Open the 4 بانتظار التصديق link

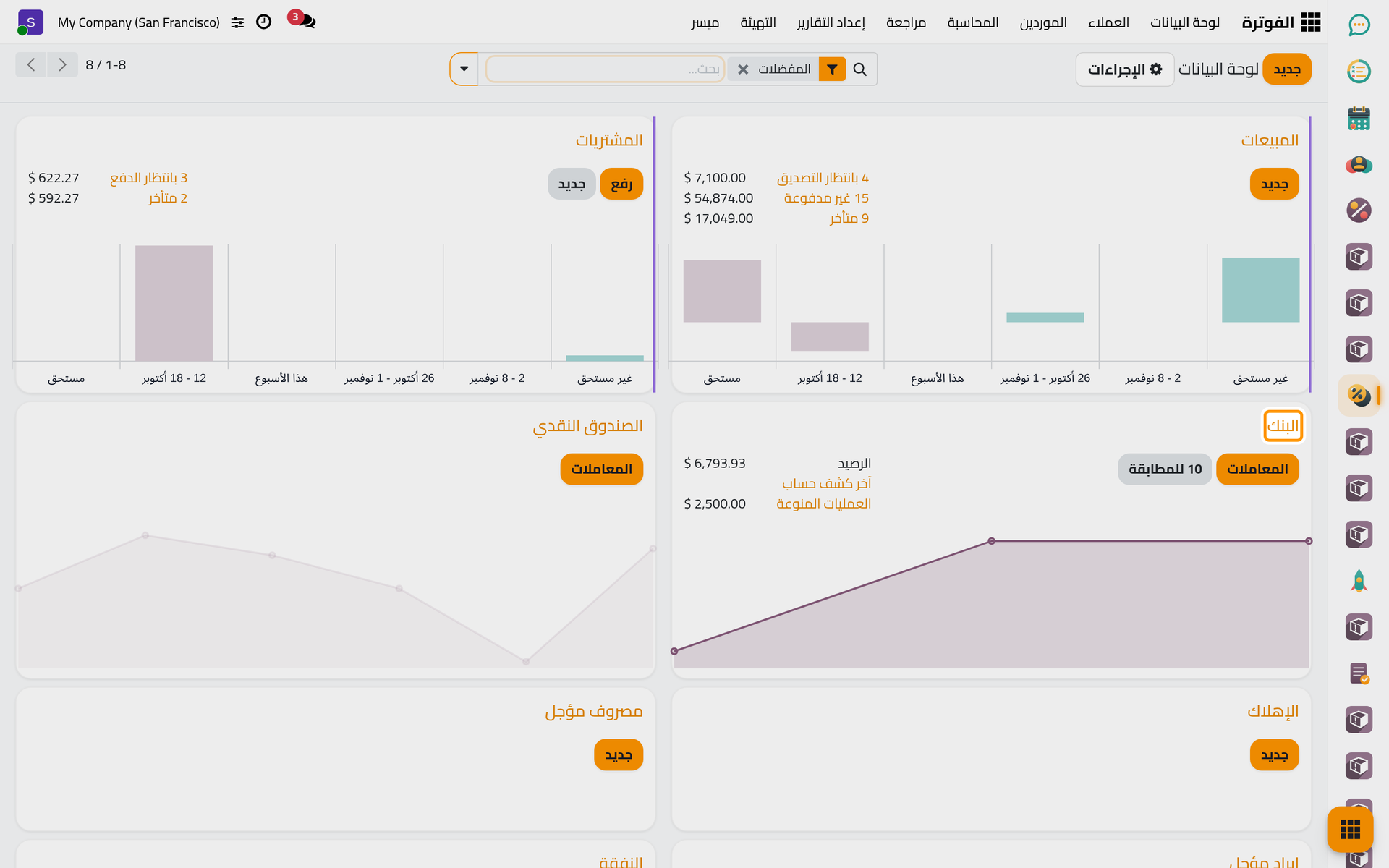pyautogui.click(x=823, y=178)
